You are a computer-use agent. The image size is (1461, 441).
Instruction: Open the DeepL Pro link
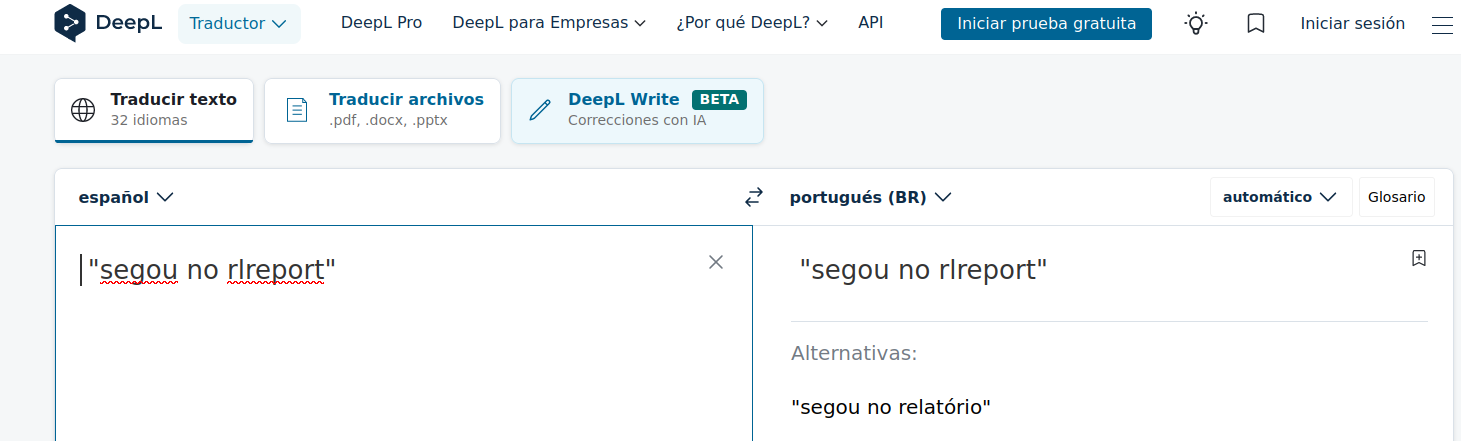pos(381,23)
